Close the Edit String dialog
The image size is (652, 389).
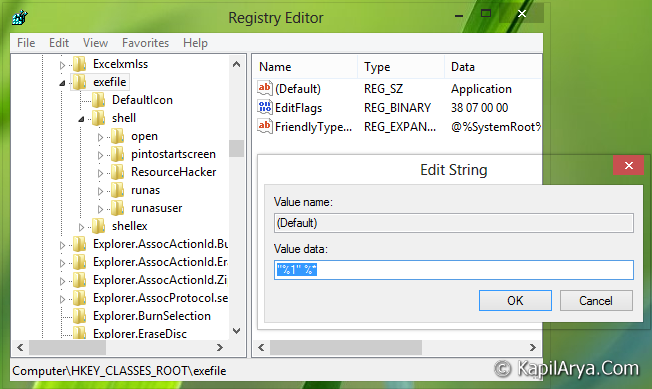click(x=628, y=165)
